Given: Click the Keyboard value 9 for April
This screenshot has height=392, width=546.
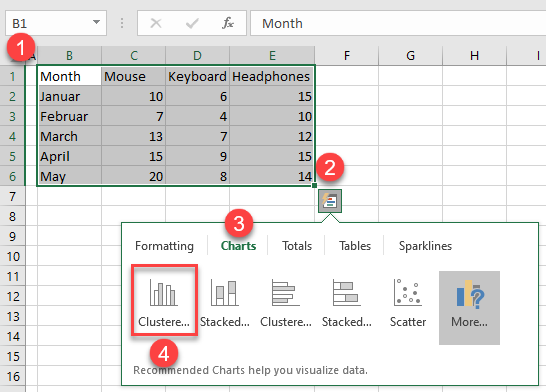Looking at the screenshot, I should [x=197, y=156].
